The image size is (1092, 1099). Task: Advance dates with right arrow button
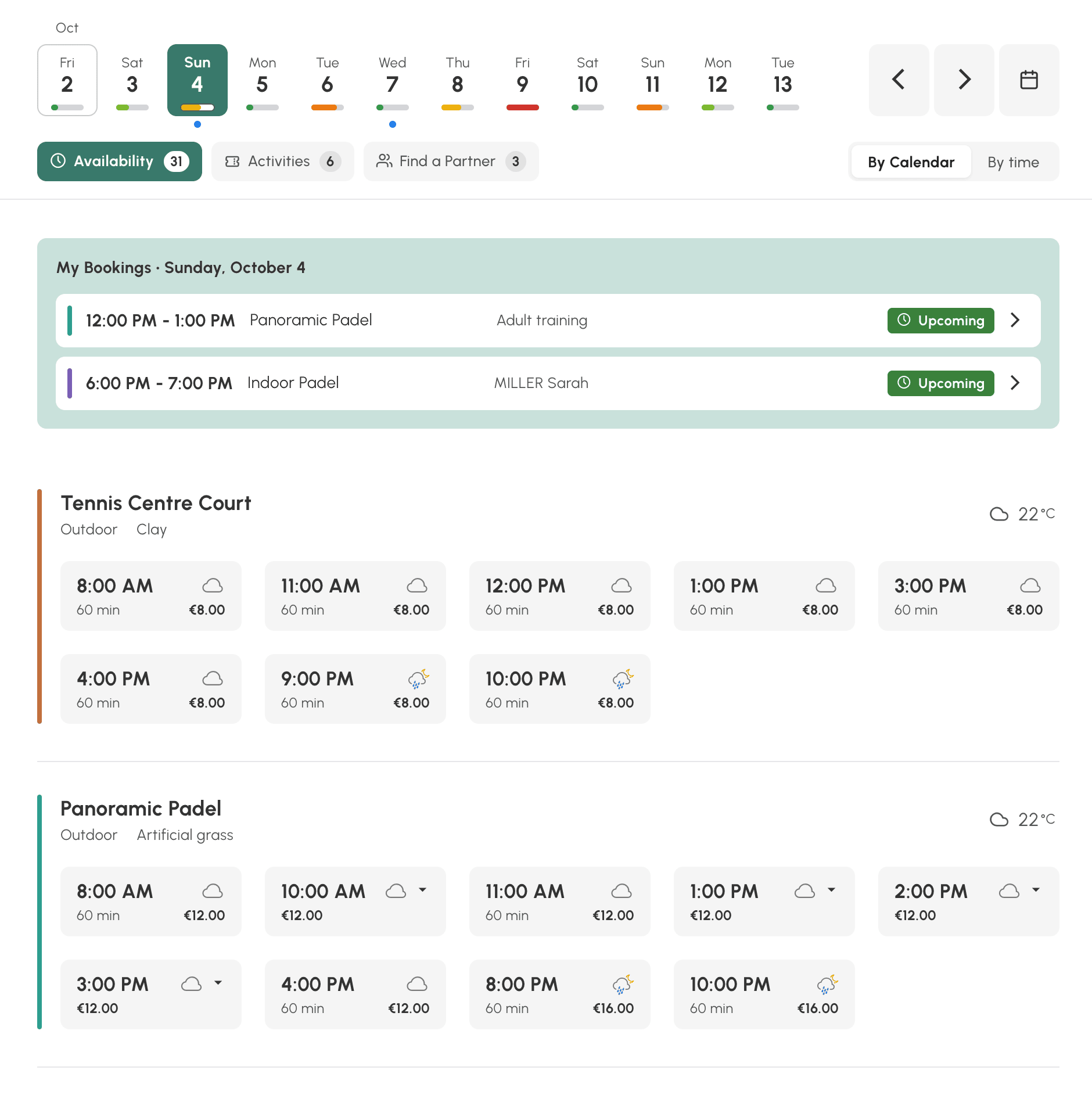pos(964,80)
